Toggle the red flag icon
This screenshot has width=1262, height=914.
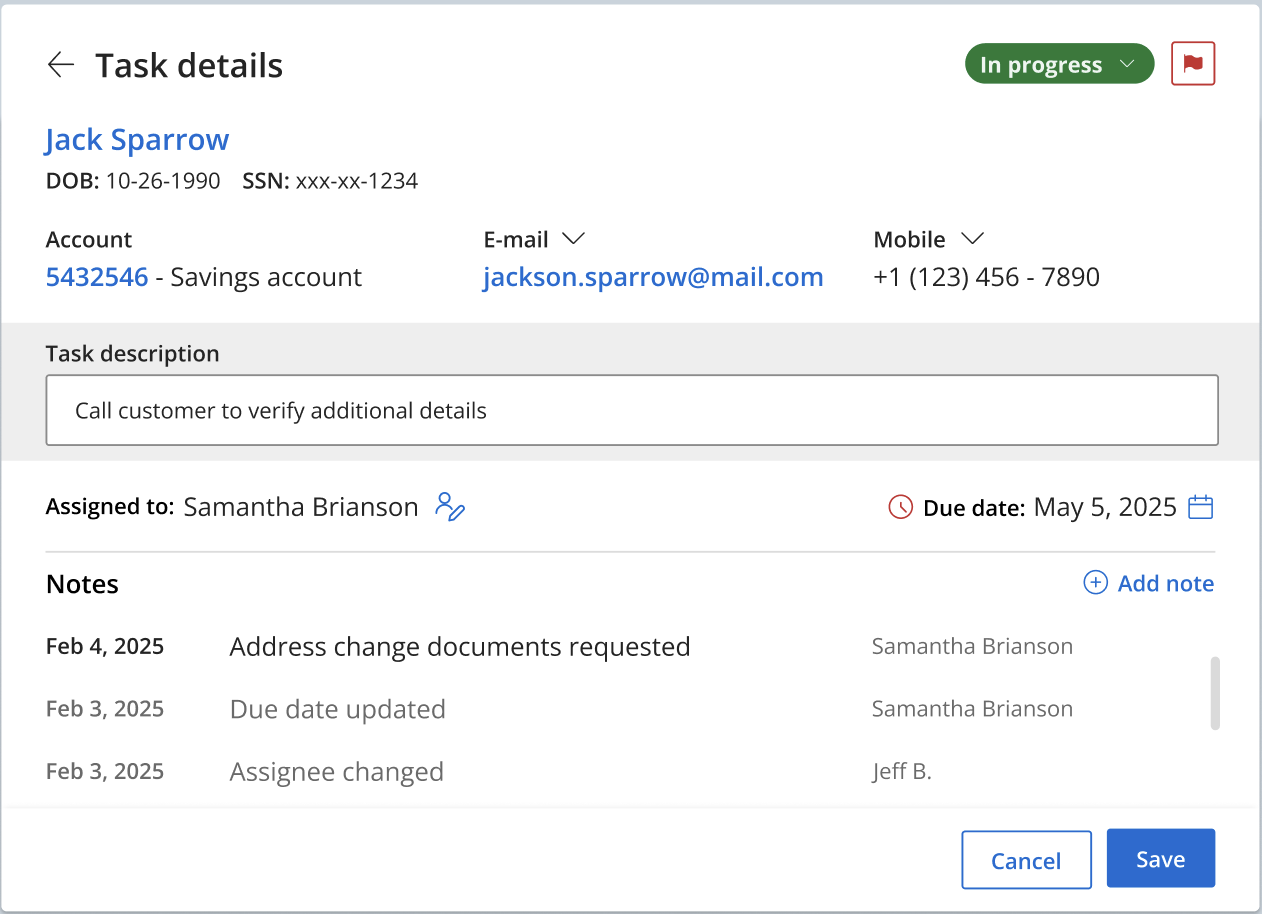coord(1193,64)
